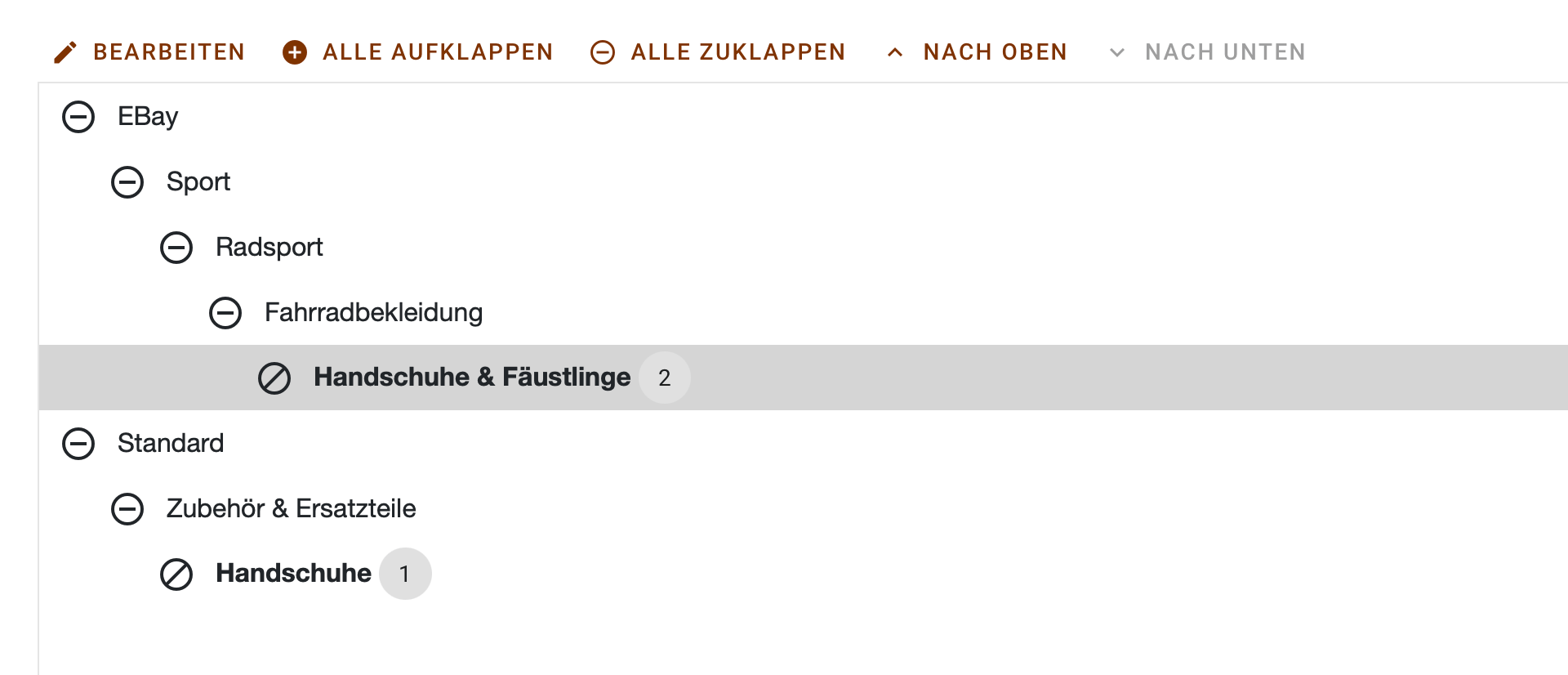
Task: Click the Alle Aufklappen text button
Action: 438,52
